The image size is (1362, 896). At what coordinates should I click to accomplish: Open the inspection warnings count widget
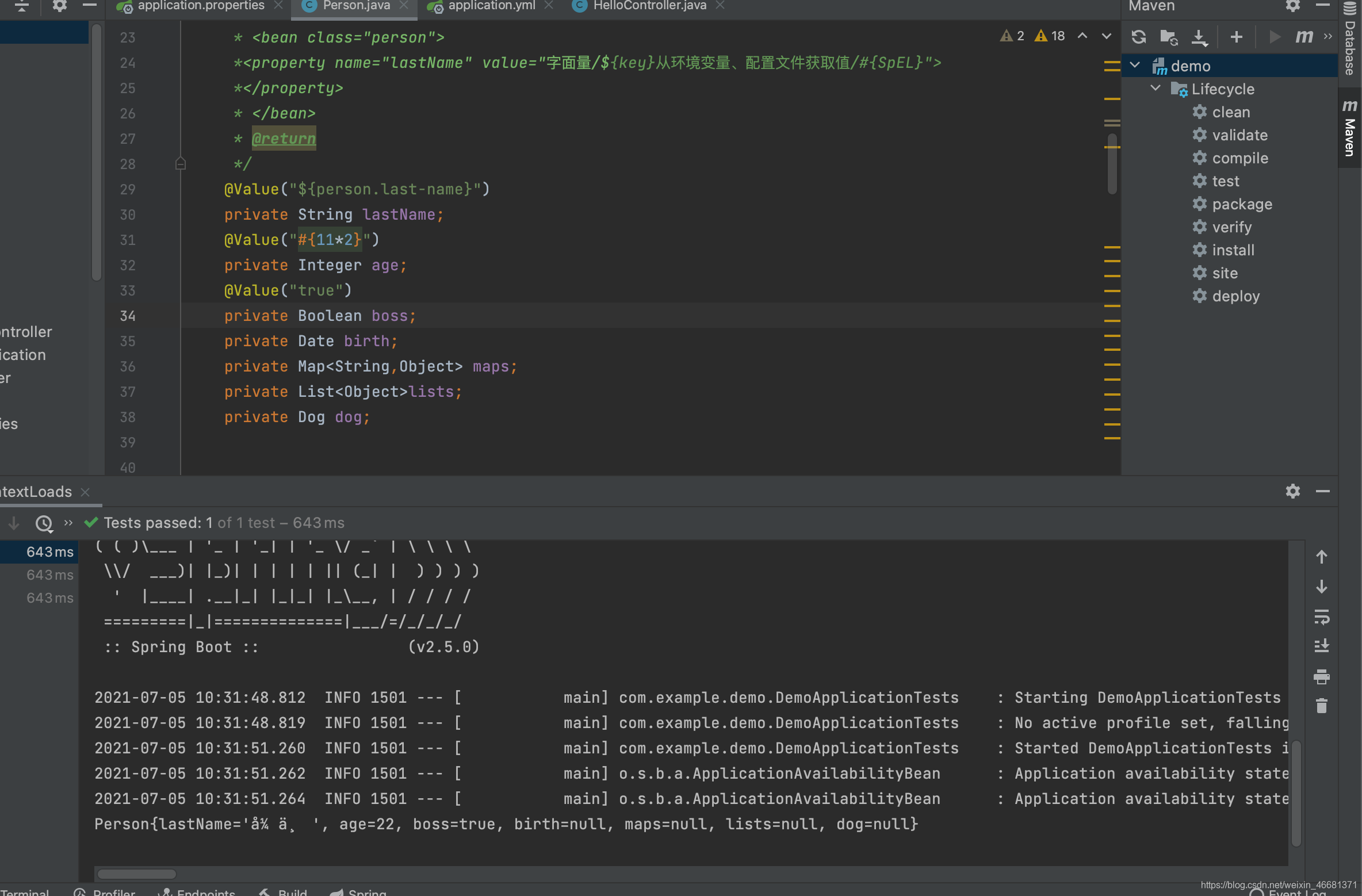tap(1033, 36)
